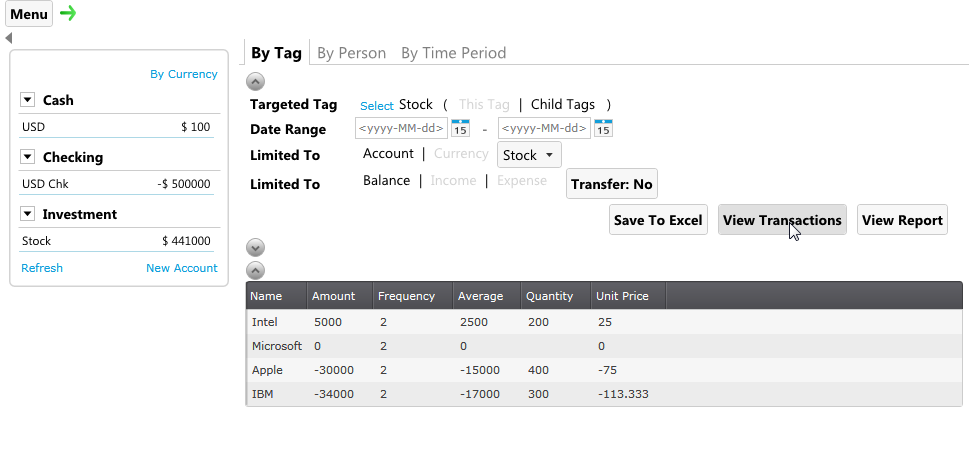Collapse the filter options with the circular up arrow
Screen dimensions: 971x474
[x=255, y=81]
